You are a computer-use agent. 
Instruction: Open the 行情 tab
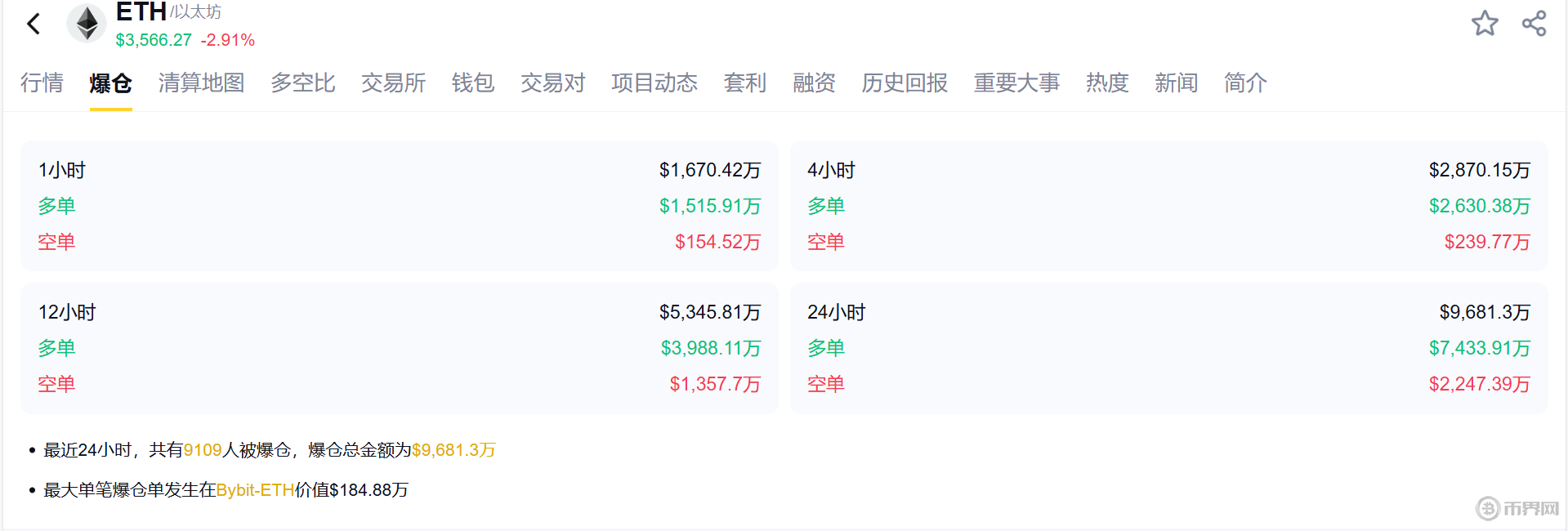pyautogui.click(x=42, y=83)
